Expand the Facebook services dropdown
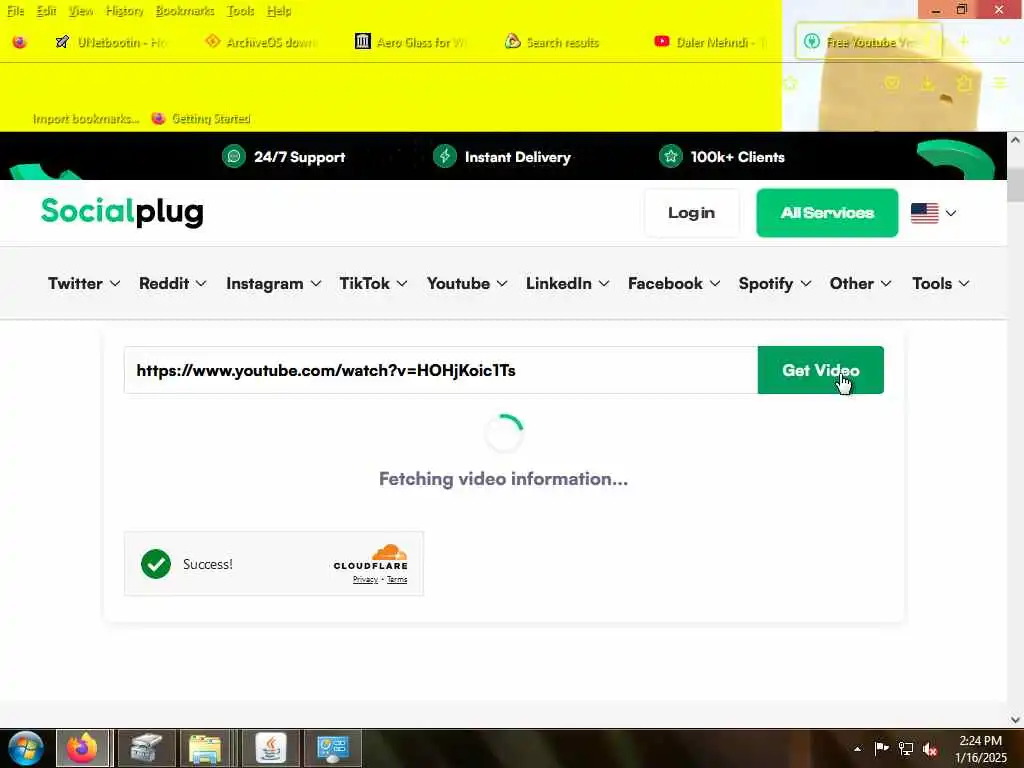 pyautogui.click(x=673, y=283)
